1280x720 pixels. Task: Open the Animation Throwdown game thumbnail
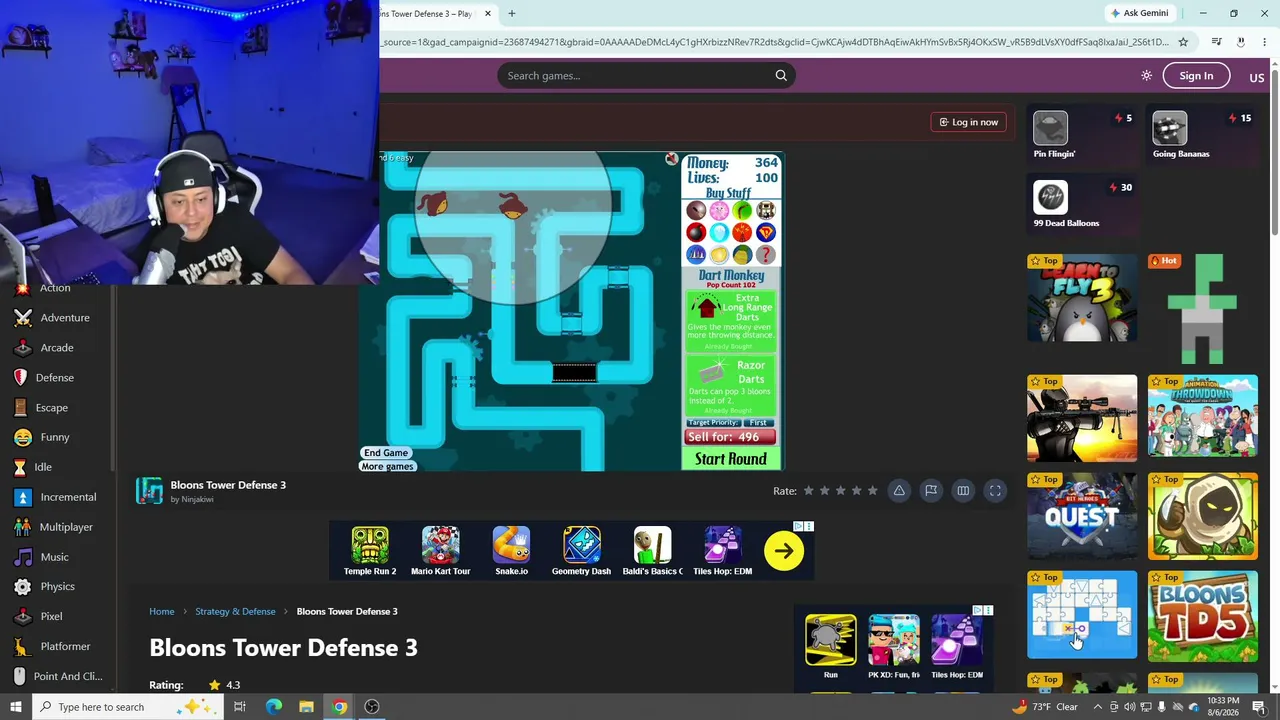[x=1203, y=417]
